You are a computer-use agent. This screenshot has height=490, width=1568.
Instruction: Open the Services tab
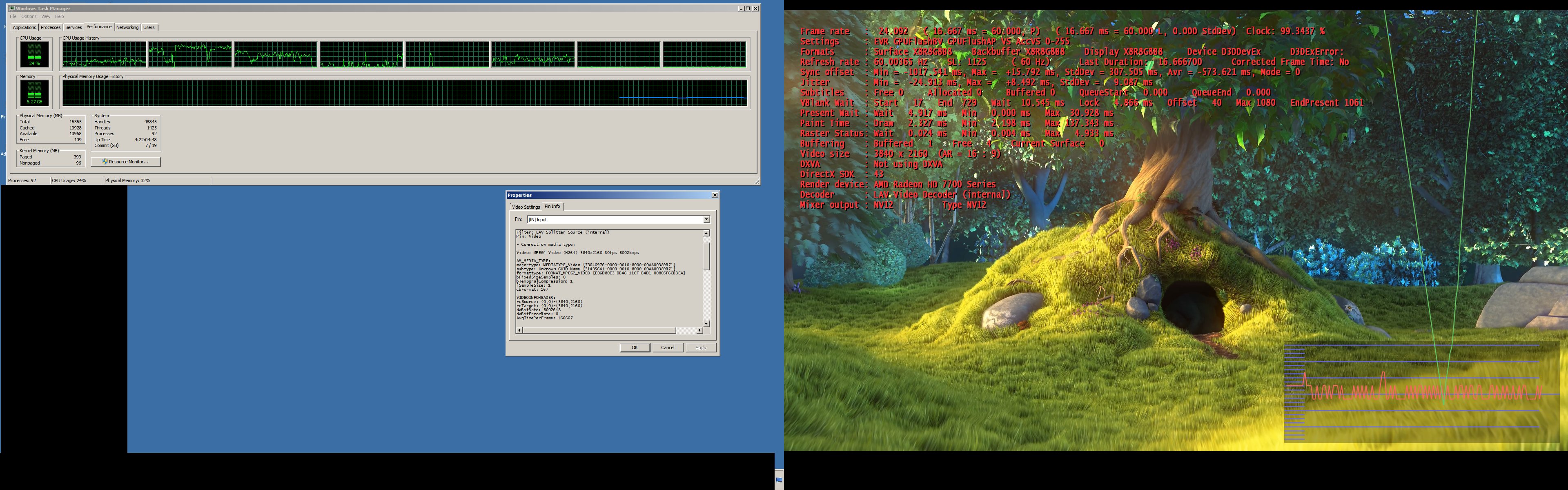pyautogui.click(x=73, y=27)
